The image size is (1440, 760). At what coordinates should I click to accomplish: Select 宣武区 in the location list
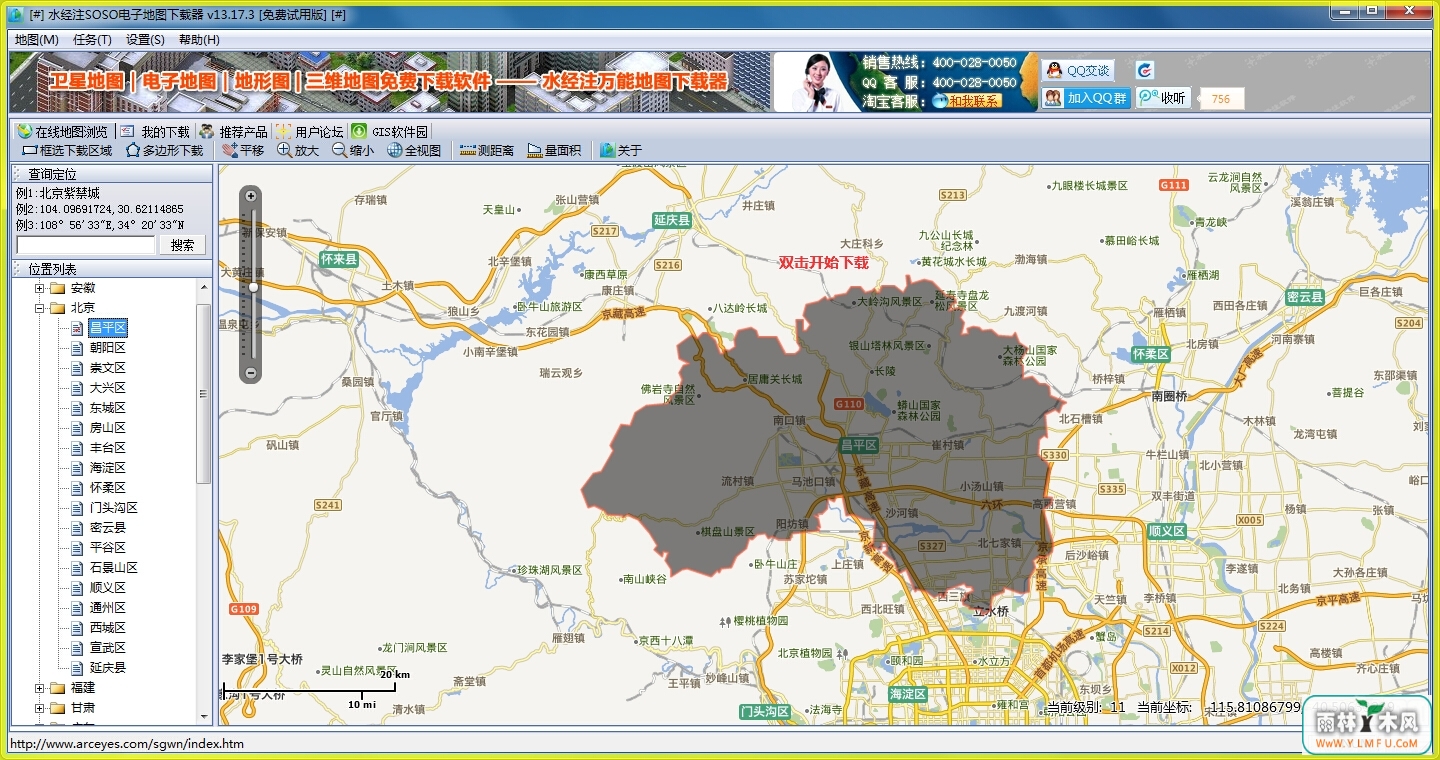(x=108, y=648)
